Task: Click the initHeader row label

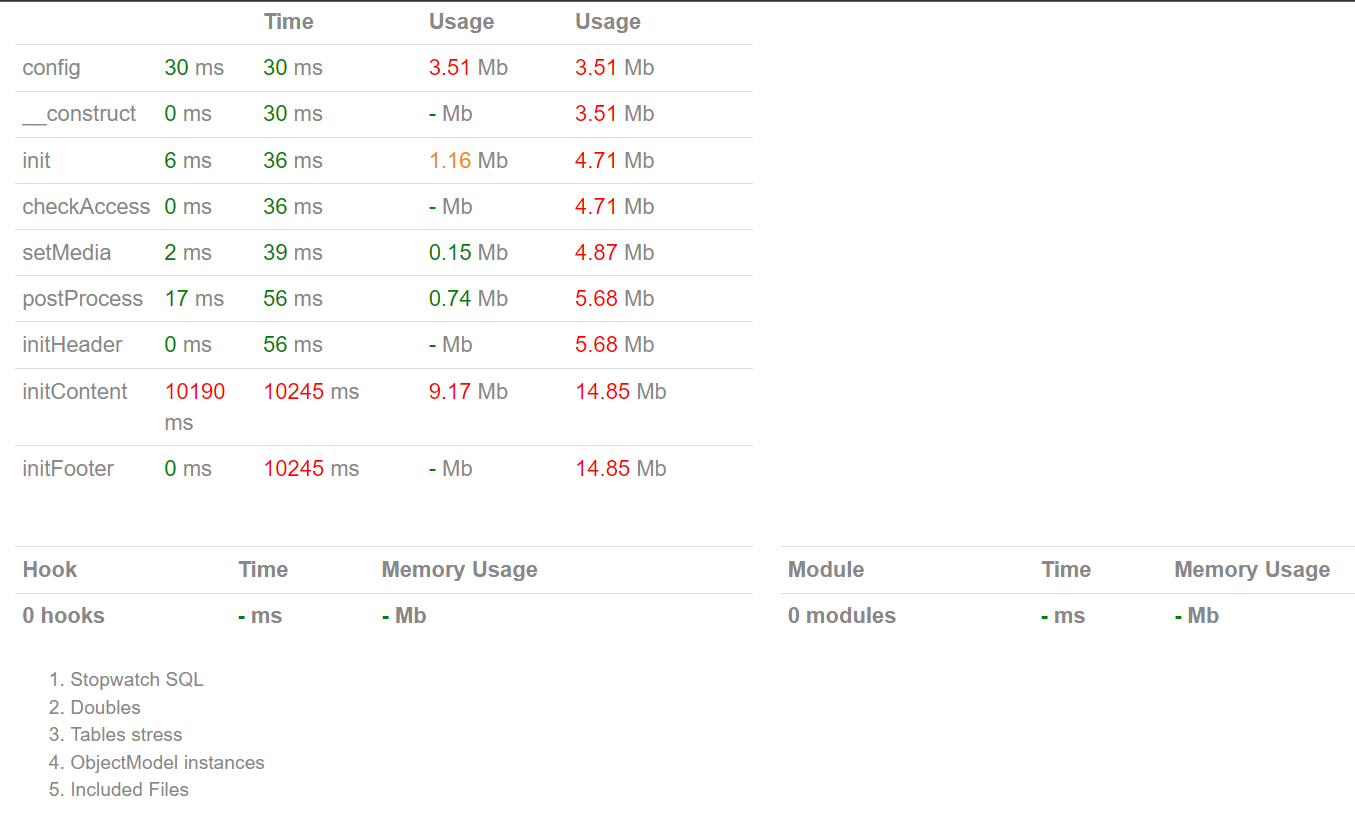Action: [x=73, y=344]
